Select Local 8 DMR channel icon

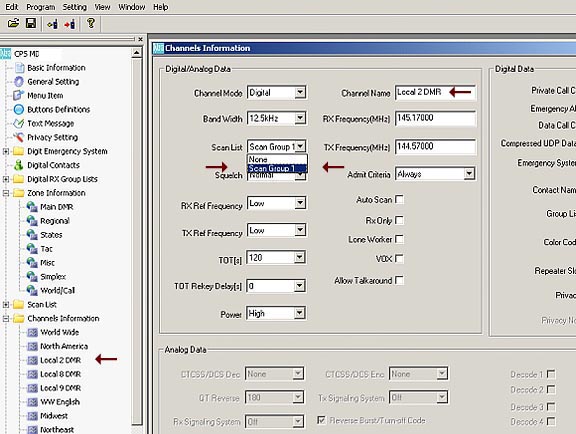click(x=33, y=374)
